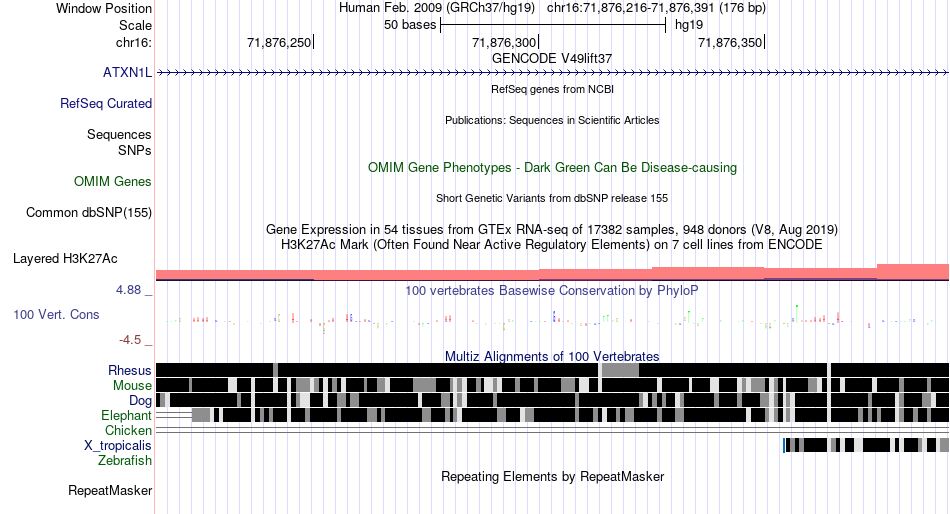This screenshot has width=950, height=514.
Task: Click the Multiz Alignments of 100 Vertebrates title
Action: tap(552, 356)
